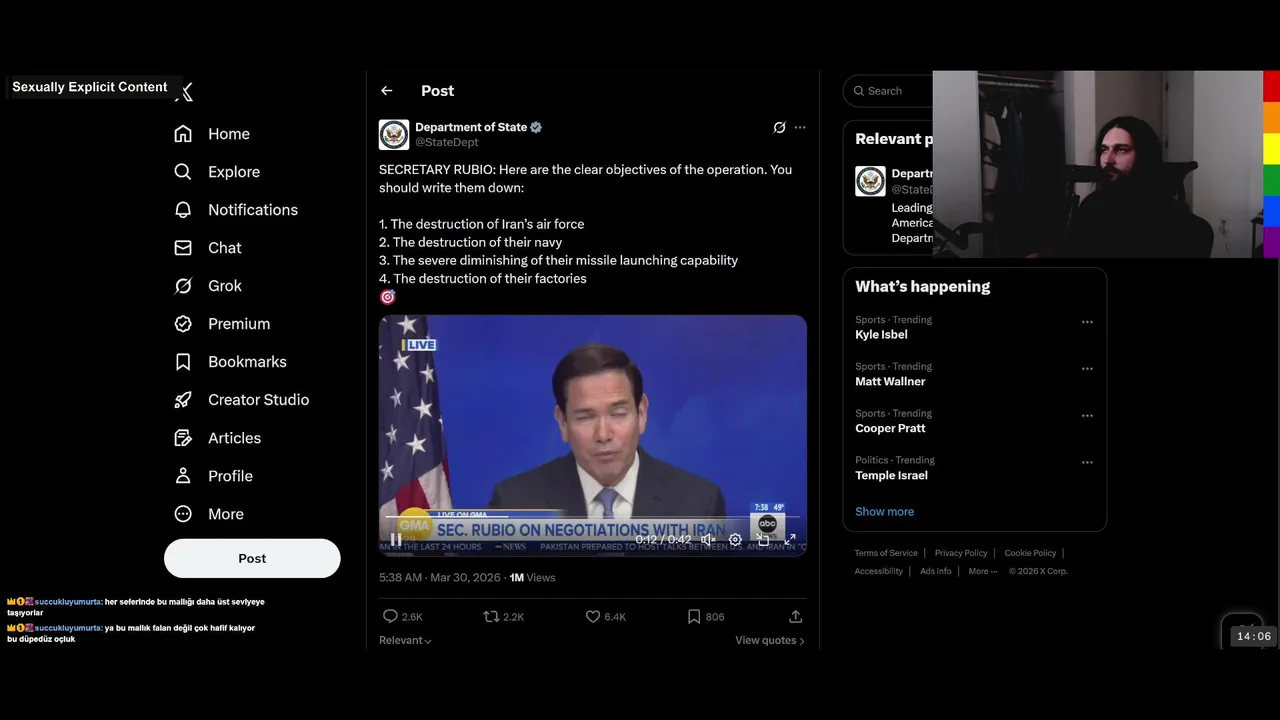Bookmark the post showing 806
The width and height of the screenshot is (1280, 720).
click(694, 617)
